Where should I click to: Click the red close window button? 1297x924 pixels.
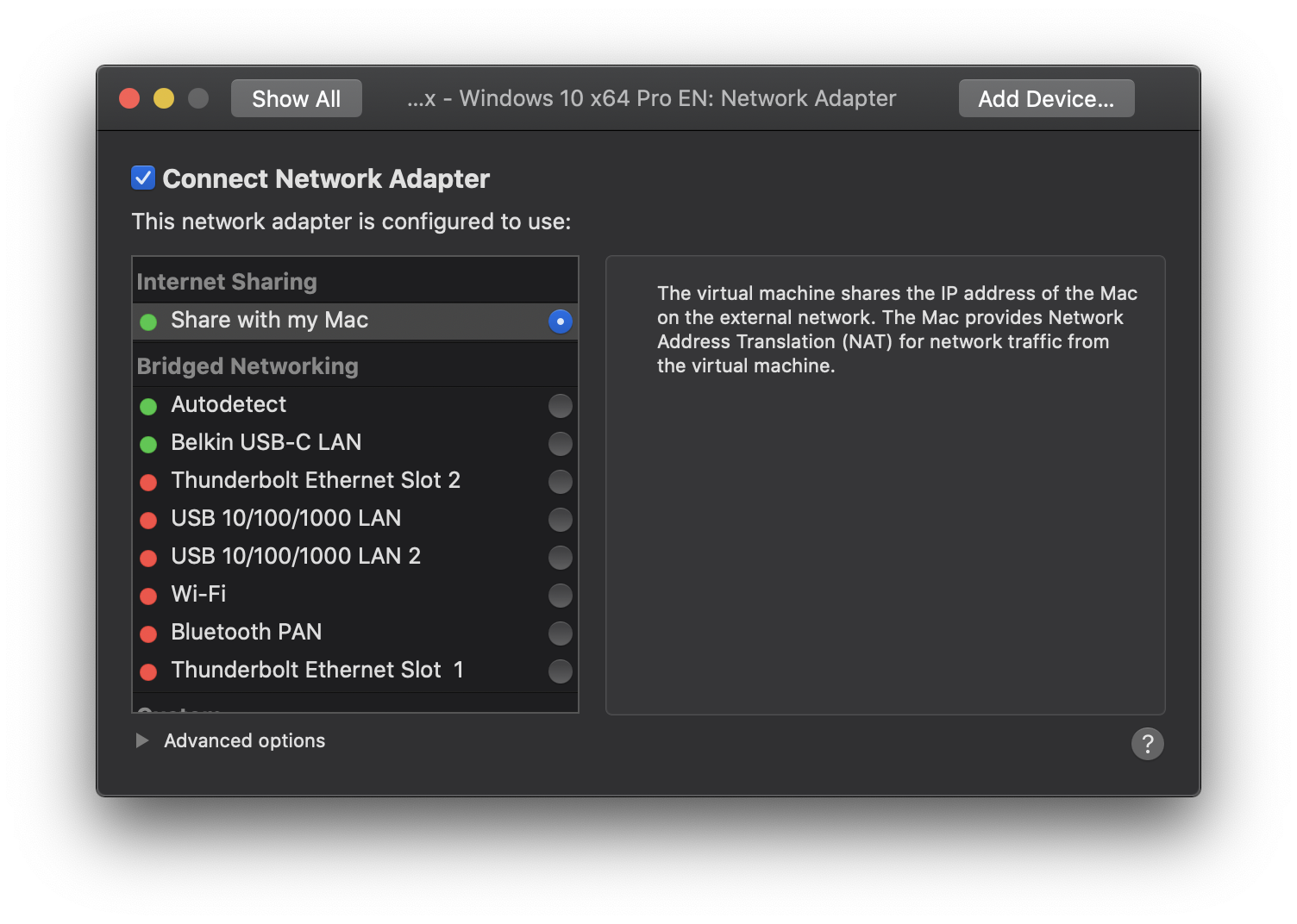[x=129, y=99]
